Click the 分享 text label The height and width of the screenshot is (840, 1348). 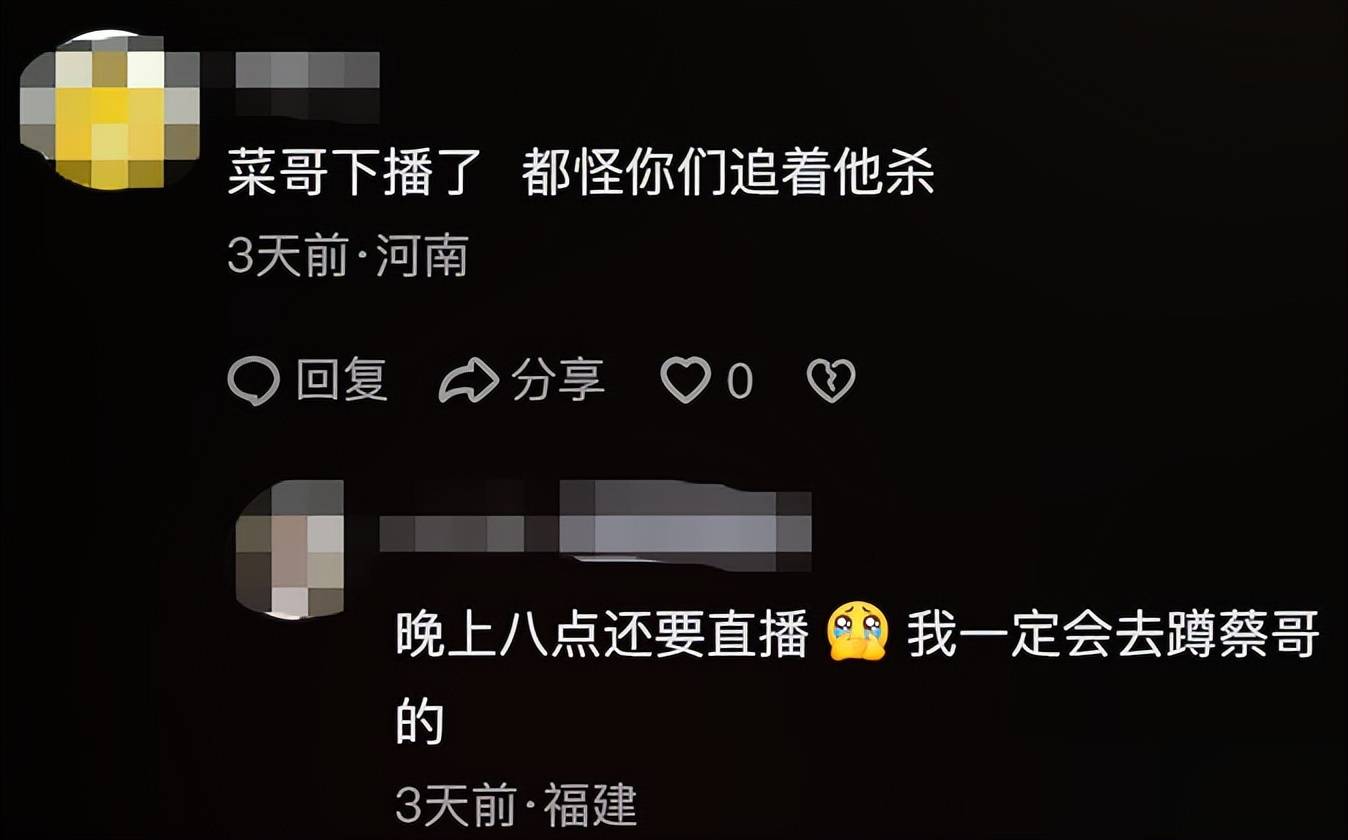point(558,381)
